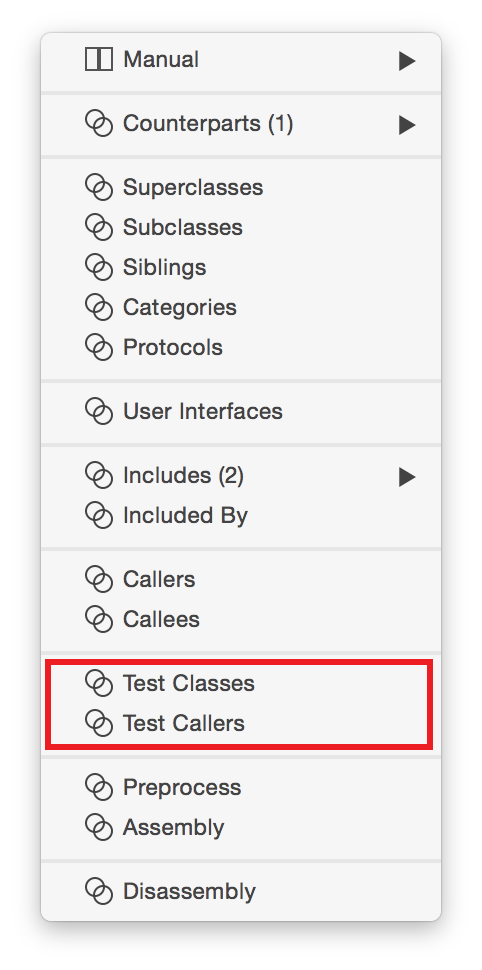Click the icon next to User Interfaces
This screenshot has width=482, height=970.
(99, 411)
